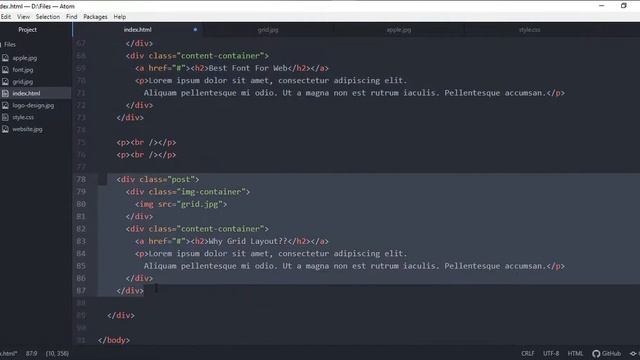
Task: Open logo-design.jpg in the tree
Action: click(33, 105)
